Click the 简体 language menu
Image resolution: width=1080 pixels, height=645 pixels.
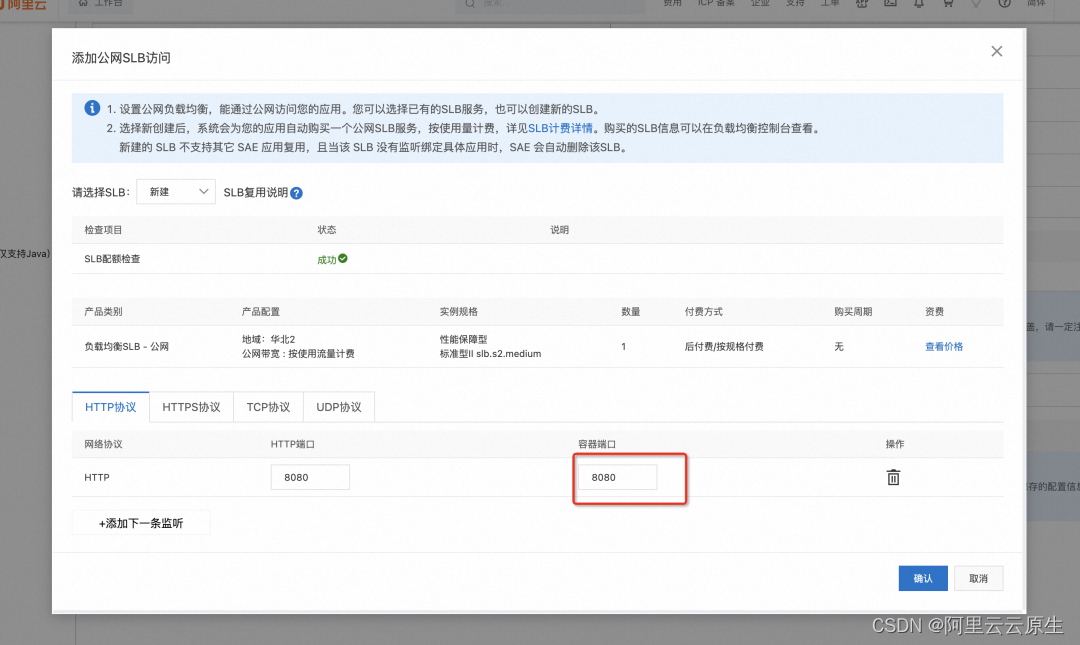(x=1037, y=5)
